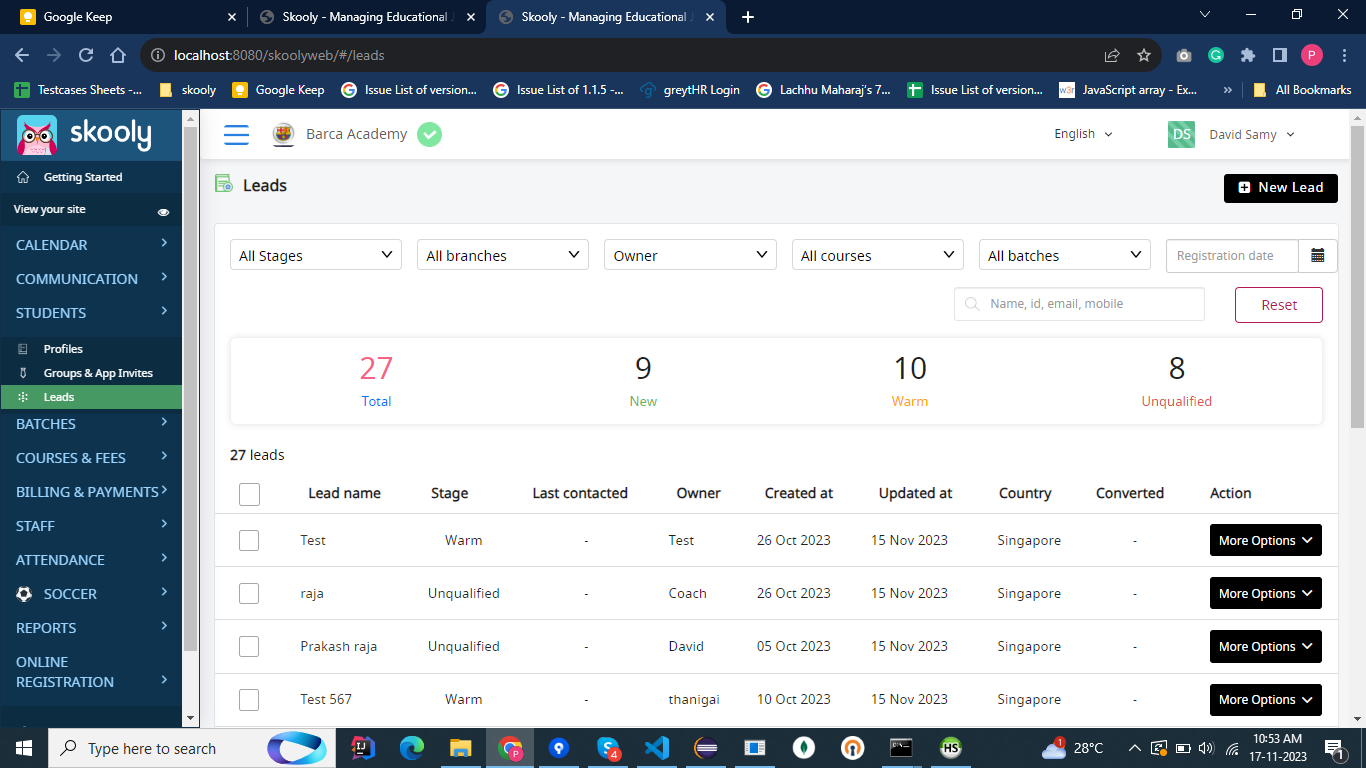Open Eclipse from the taskbar
Image resolution: width=1366 pixels, height=768 pixels.
point(706,748)
